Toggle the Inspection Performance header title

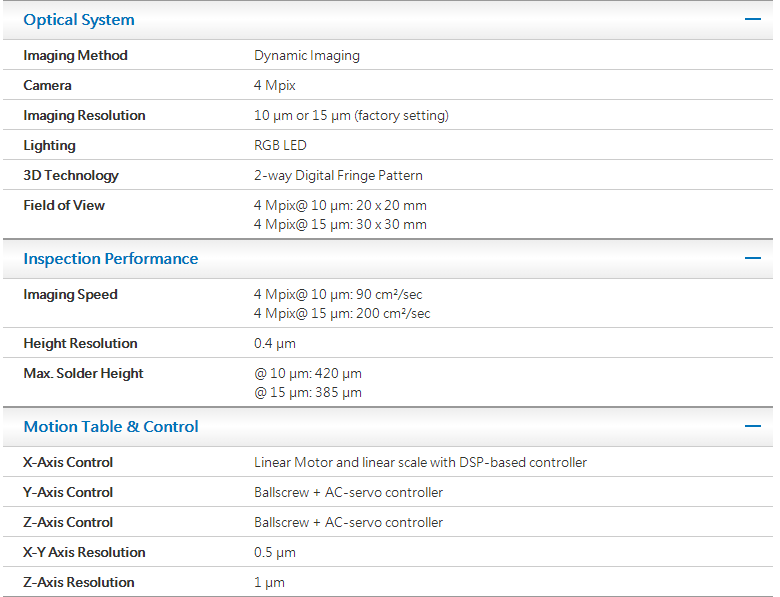click(111, 259)
